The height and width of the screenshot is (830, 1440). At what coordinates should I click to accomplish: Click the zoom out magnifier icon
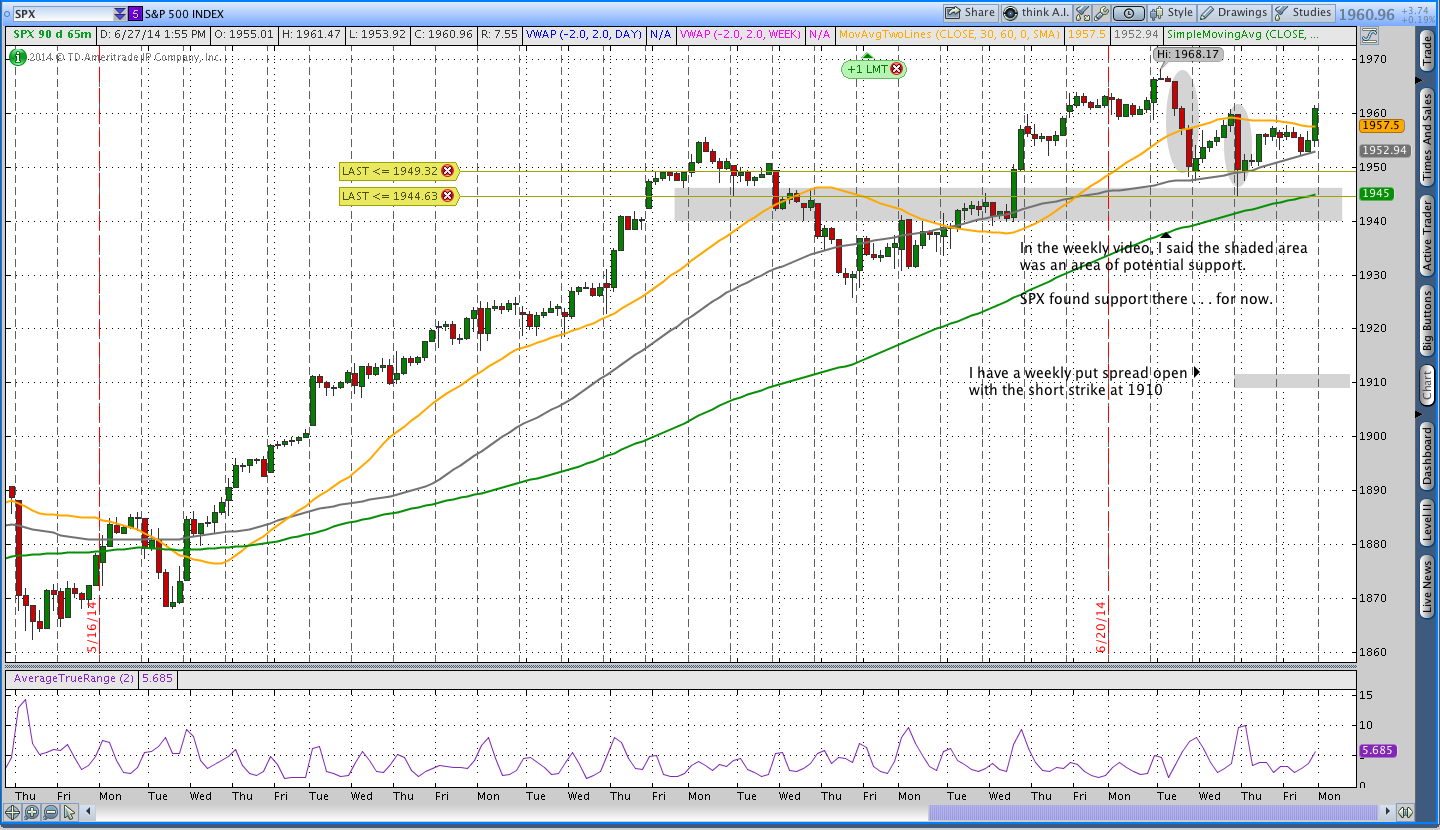point(49,812)
